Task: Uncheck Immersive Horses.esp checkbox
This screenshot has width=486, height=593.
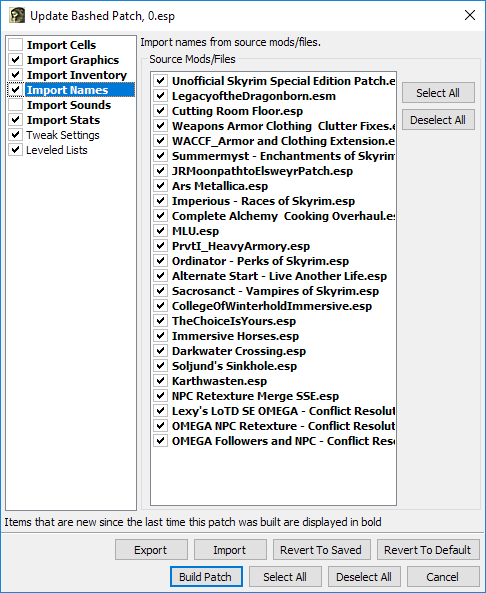Action: [160, 336]
